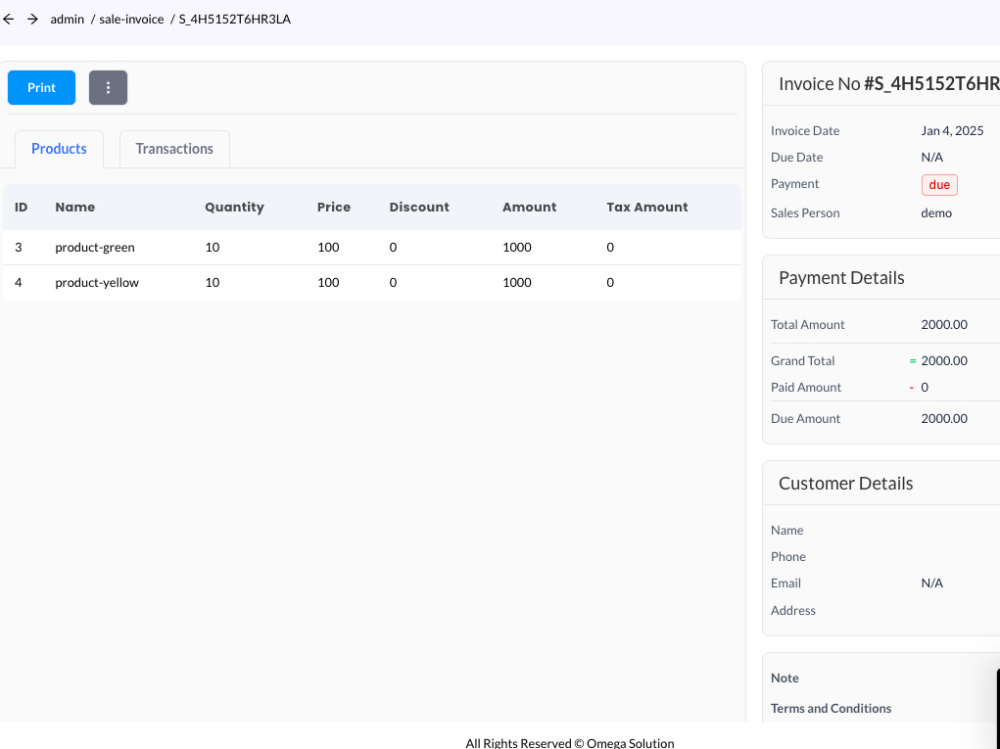Click price 100 in product-yellow row
Screen dimensions: 1000x749
(x=328, y=282)
